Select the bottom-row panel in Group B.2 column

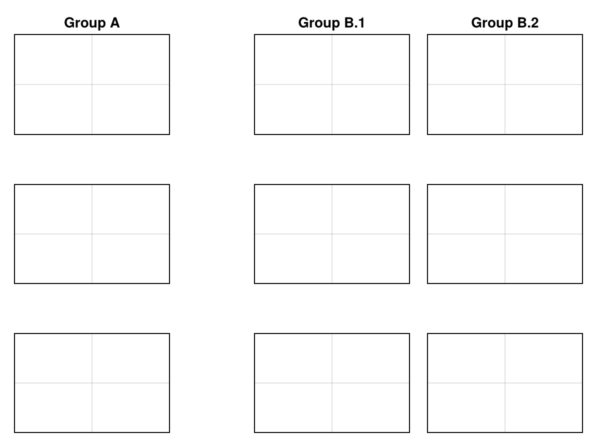(505, 383)
